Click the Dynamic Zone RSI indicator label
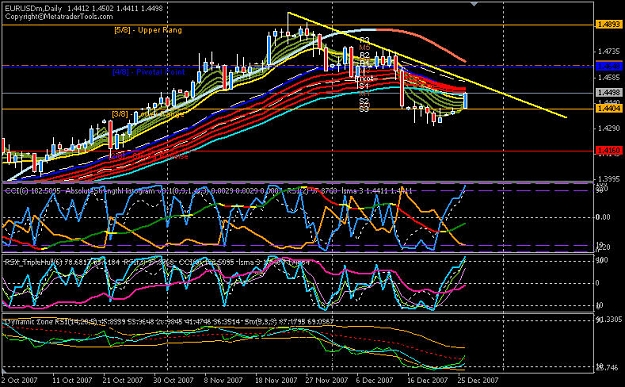 click(x=51, y=321)
